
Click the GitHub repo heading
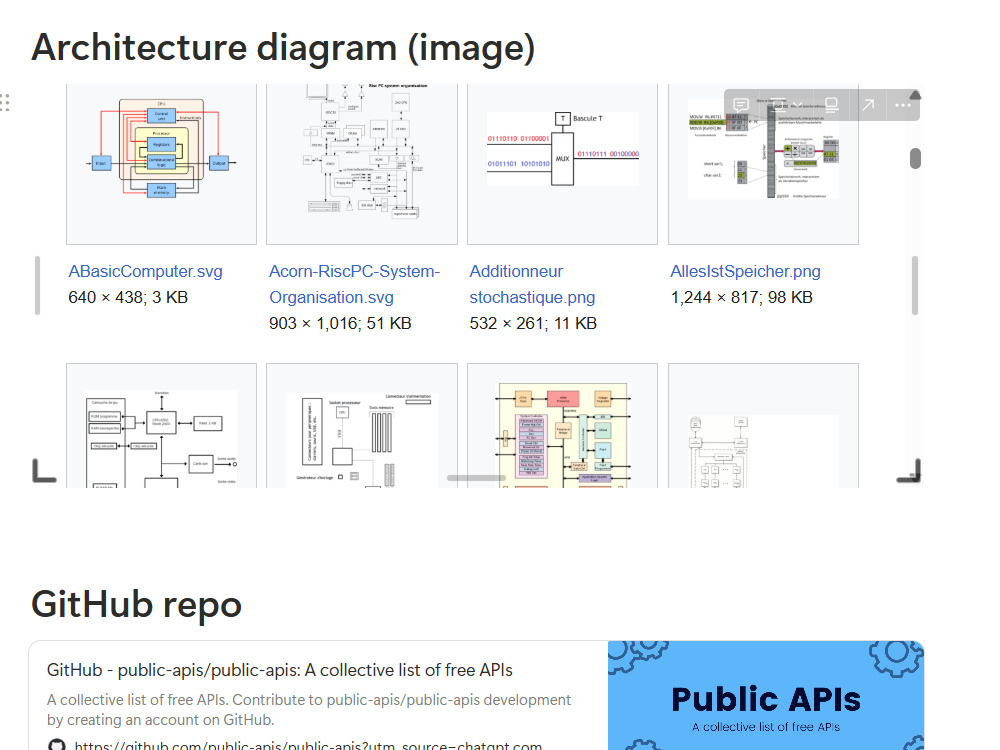click(x=136, y=605)
